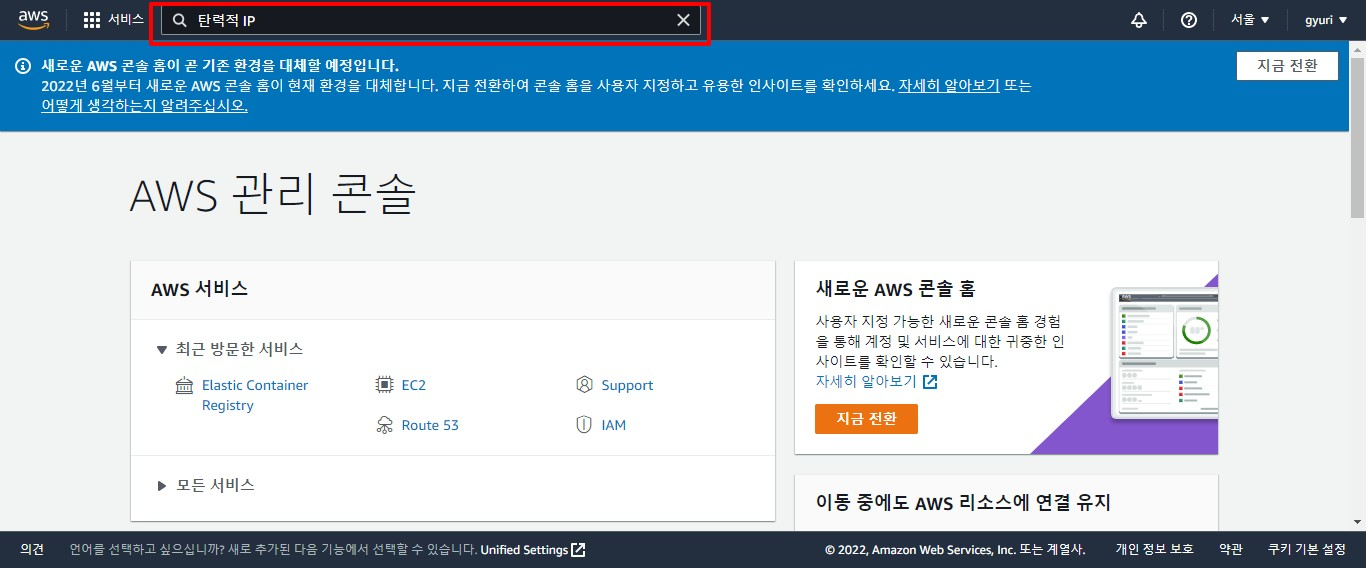Open the 서울 region dropdown
The height and width of the screenshot is (568, 1366).
click(1250, 20)
